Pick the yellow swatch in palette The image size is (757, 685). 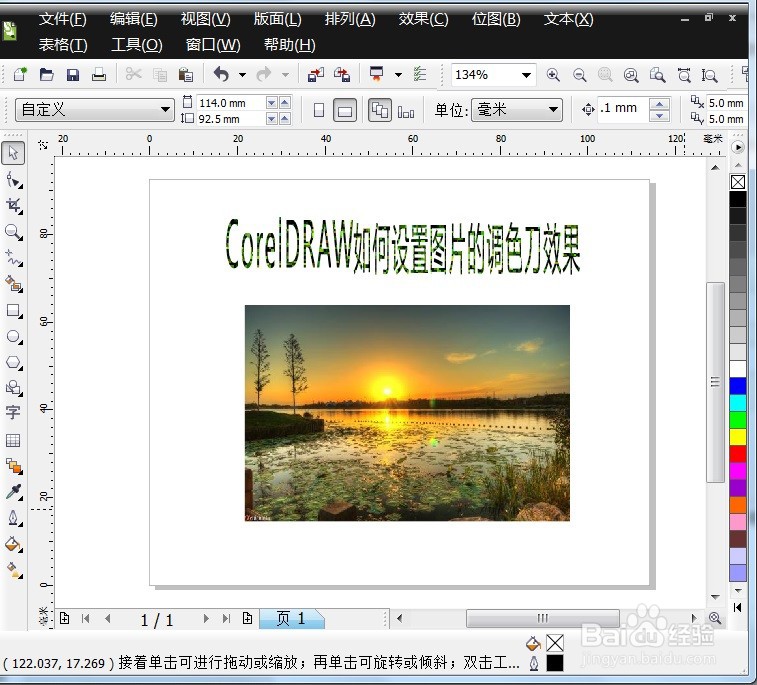pos(737,437)
